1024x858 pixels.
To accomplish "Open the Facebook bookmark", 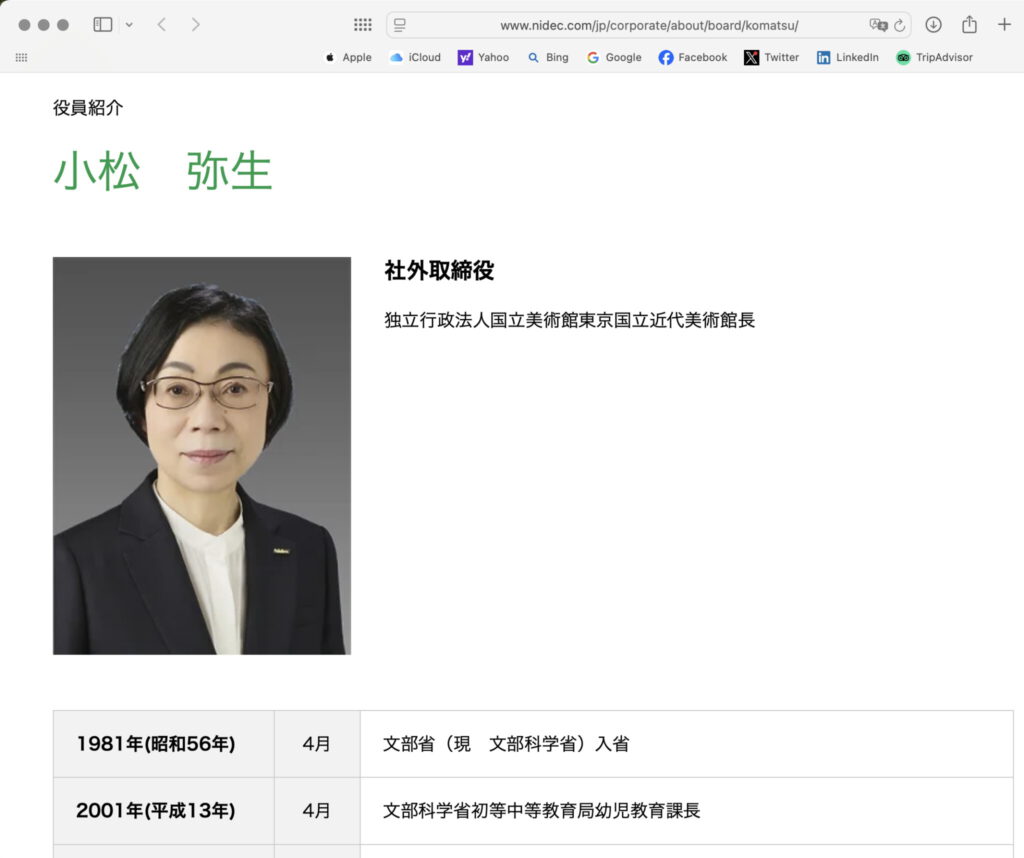I will (693, 57).
